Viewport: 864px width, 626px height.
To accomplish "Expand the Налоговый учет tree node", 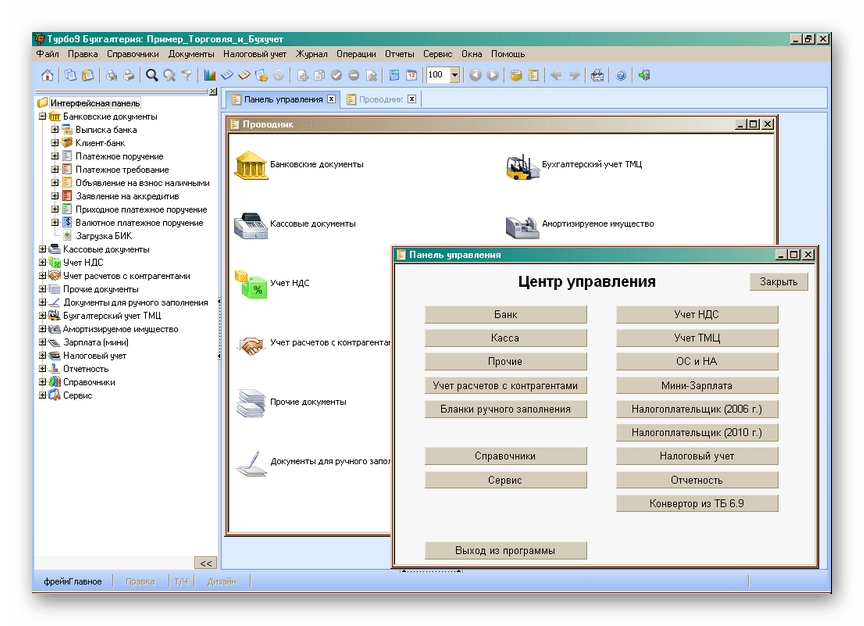I will click(x=42, y=355).
